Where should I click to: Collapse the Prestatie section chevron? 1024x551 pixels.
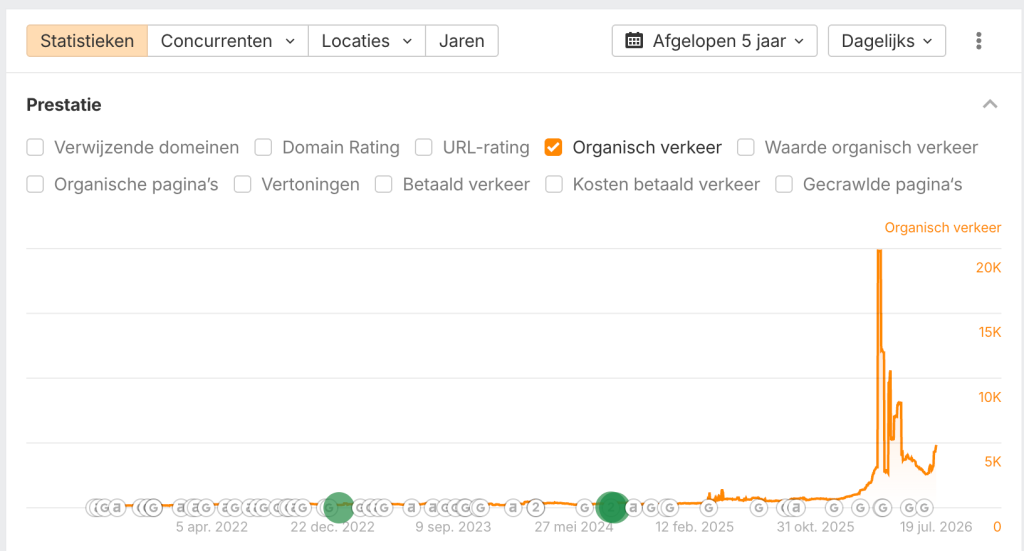tap(990, 104)
